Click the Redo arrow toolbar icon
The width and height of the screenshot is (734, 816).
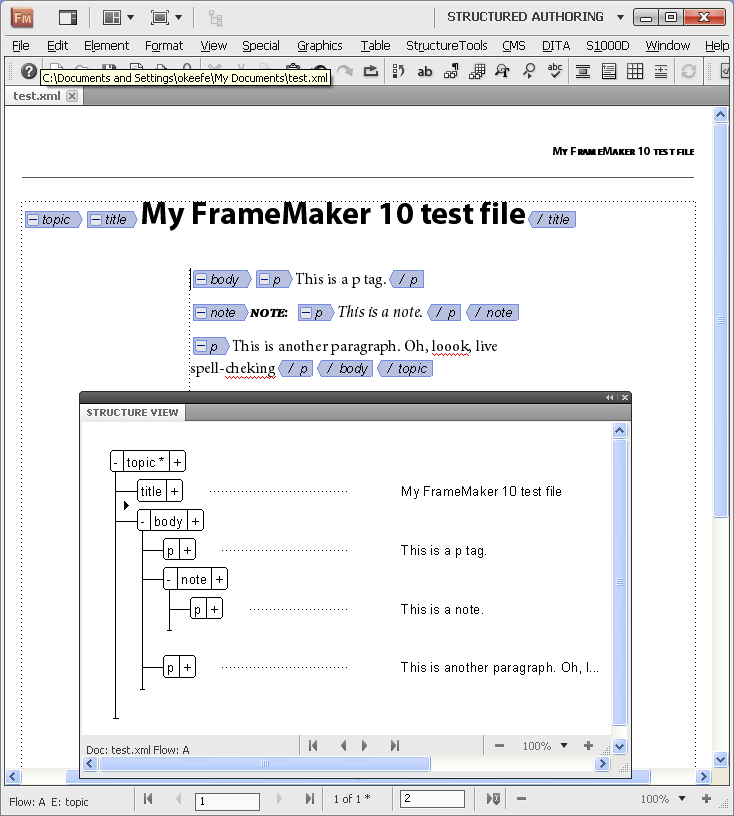click(345, 71)
